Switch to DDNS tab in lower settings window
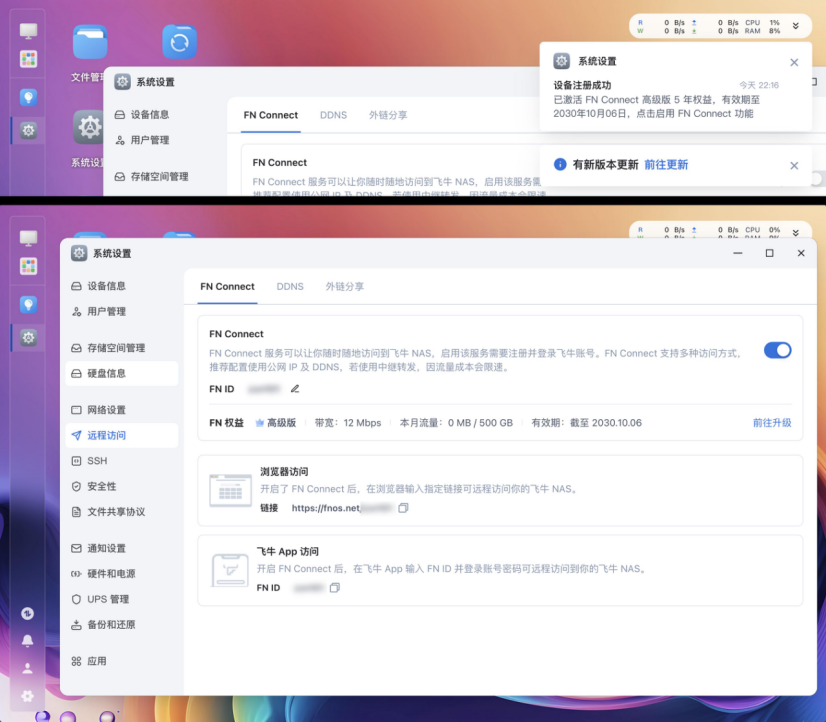Screen dimensions: 826x722 point(290,286)
